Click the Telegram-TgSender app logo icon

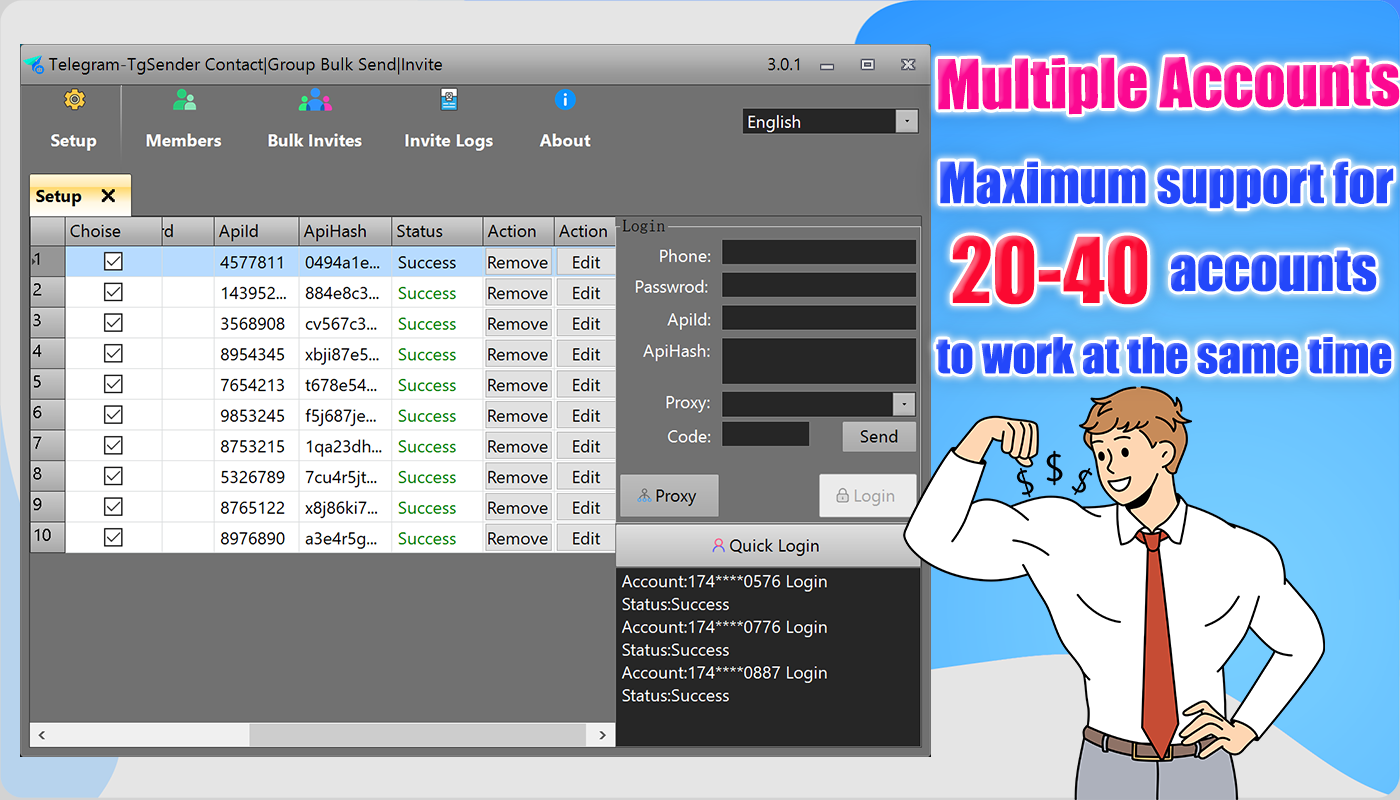pos(35,65)
